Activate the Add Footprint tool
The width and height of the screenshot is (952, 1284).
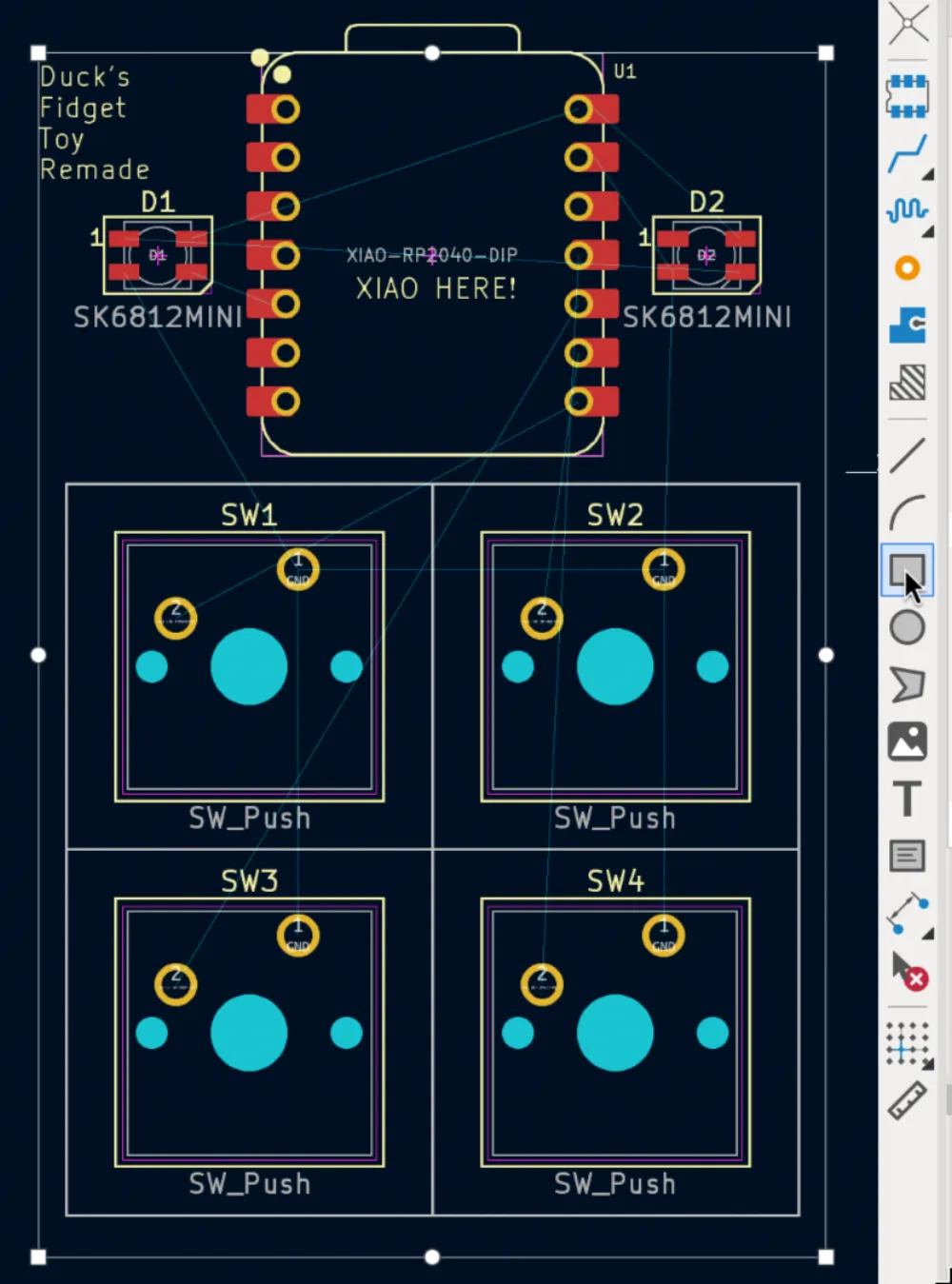click(907, 96)
